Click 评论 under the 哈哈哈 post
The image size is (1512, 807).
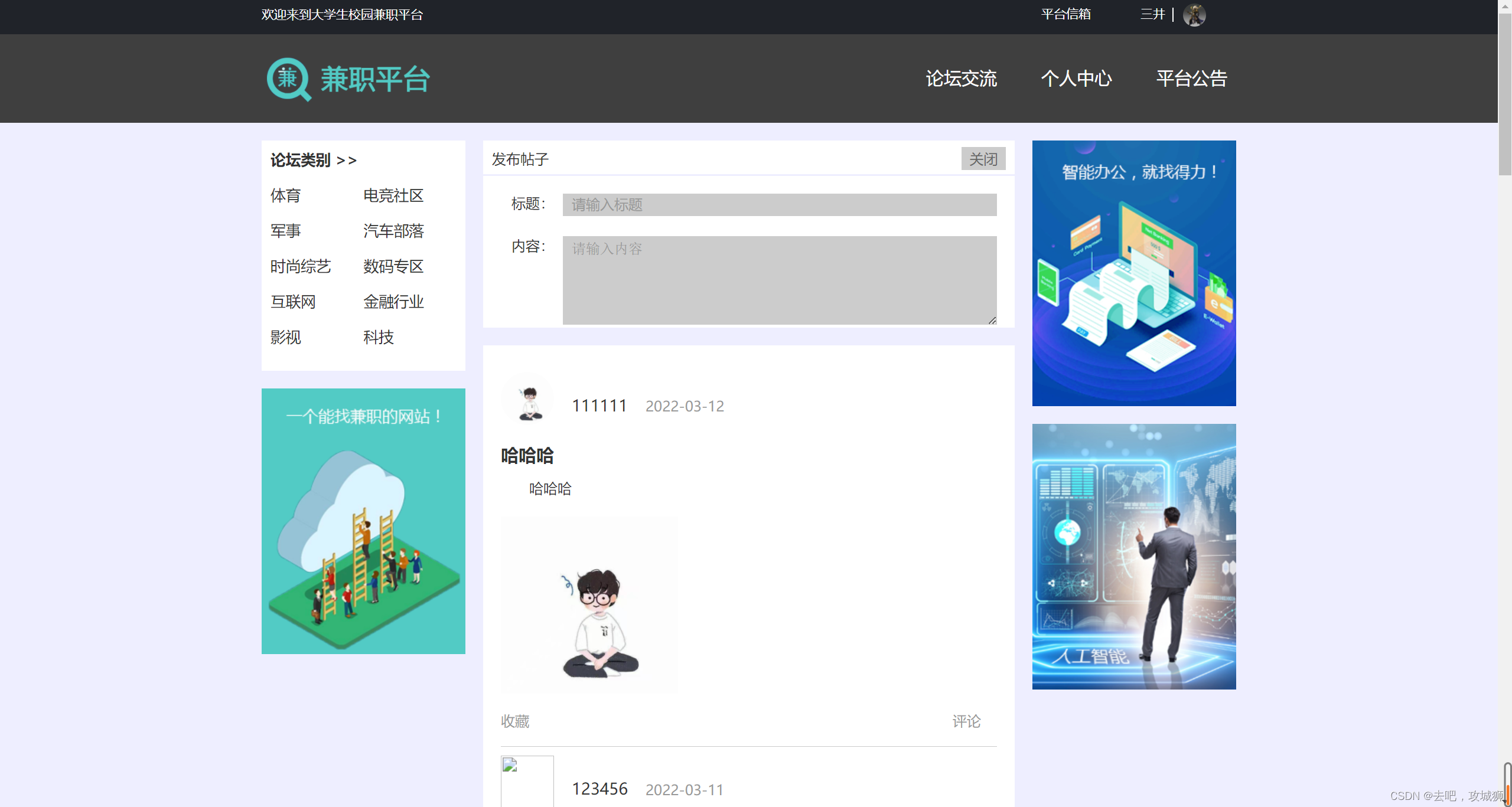click(966, 721)
